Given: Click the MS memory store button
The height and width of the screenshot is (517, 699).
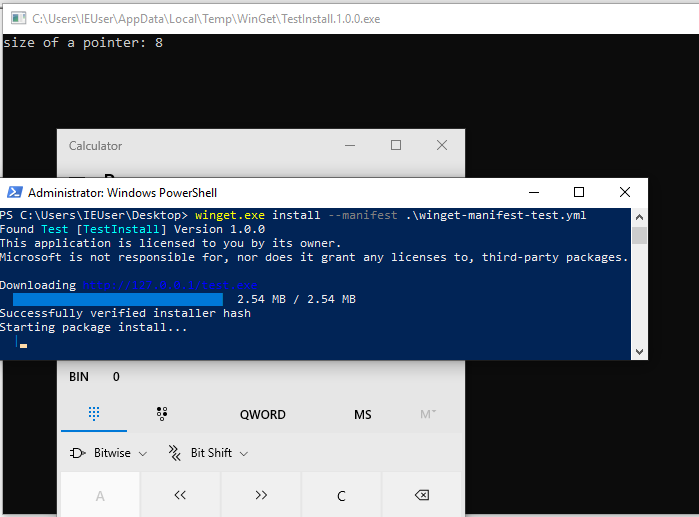Looking at the screenshot, I should pyautogui.click(x=362, y=414).
